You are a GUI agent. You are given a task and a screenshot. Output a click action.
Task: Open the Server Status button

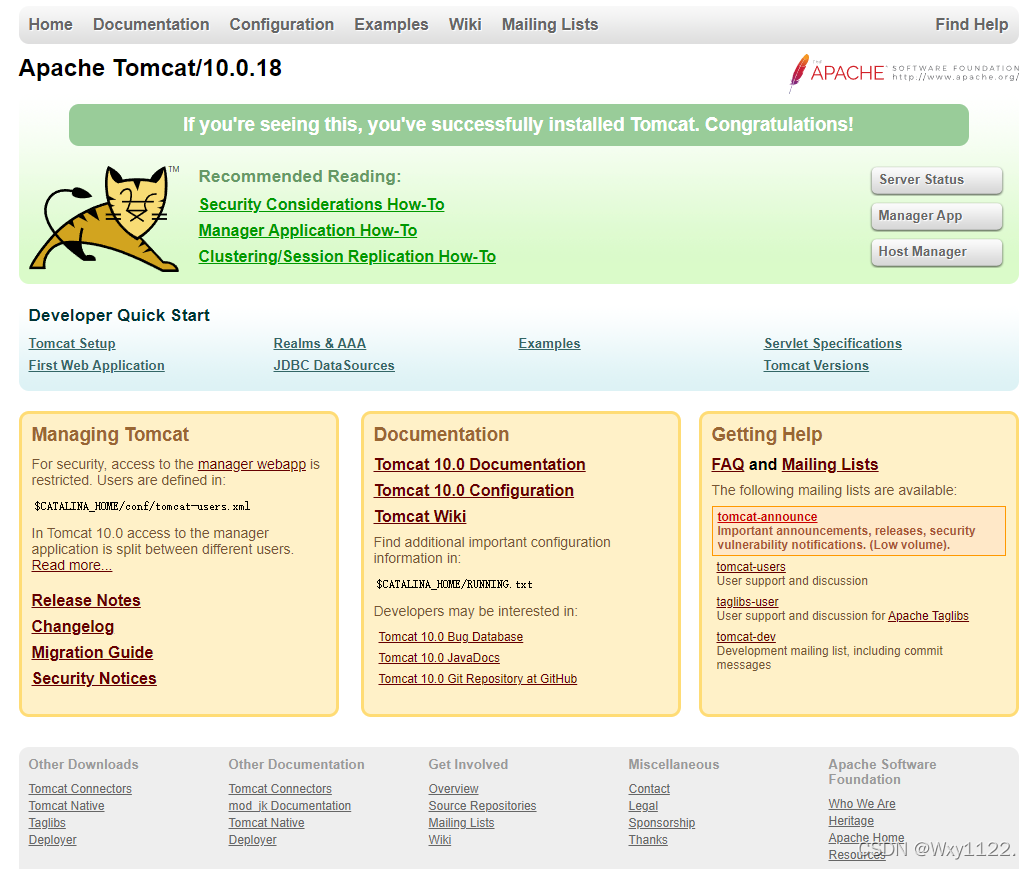tap(936, 180)
